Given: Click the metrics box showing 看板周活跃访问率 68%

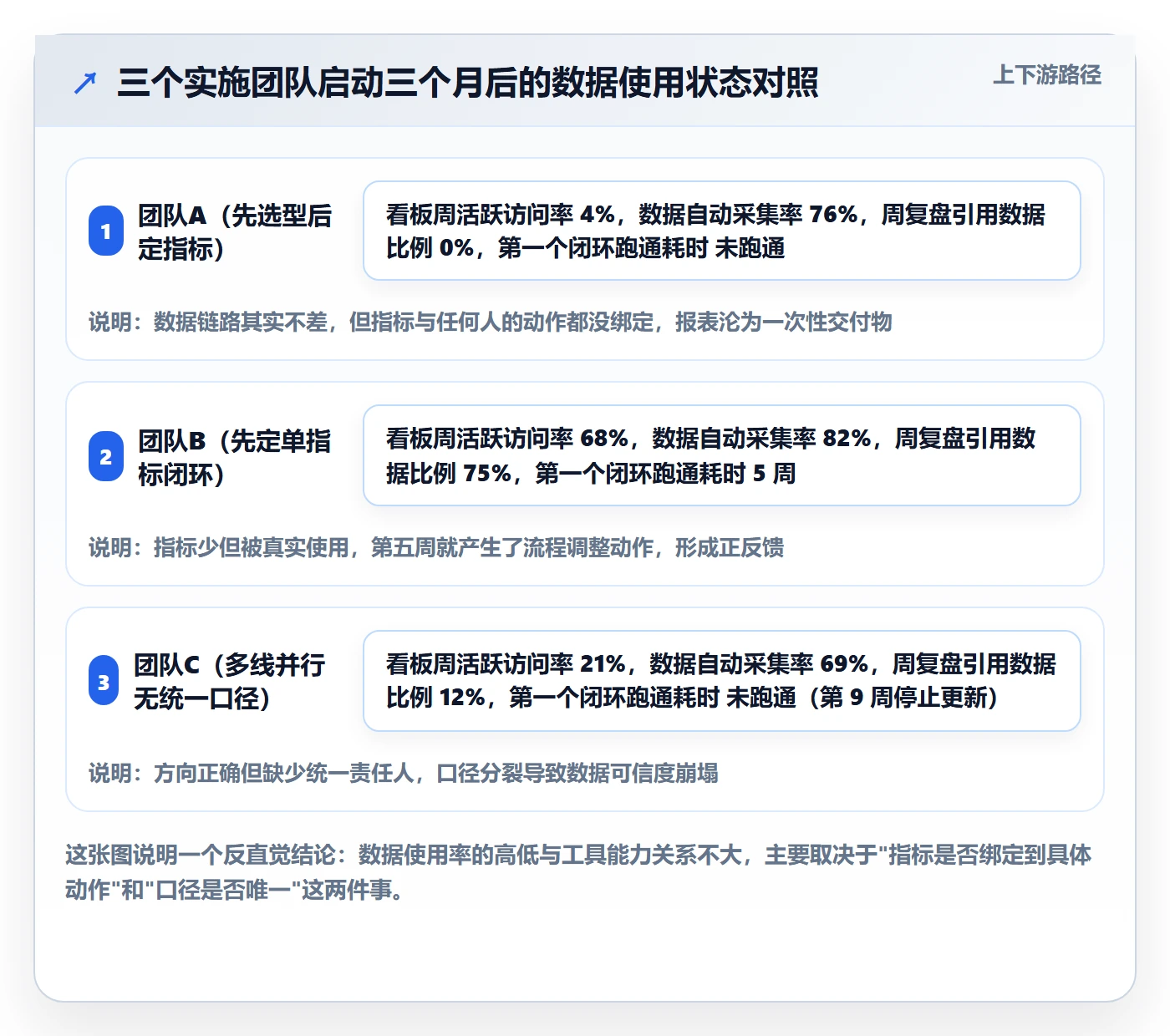Looking at the screenshot, I should point(722,455).
